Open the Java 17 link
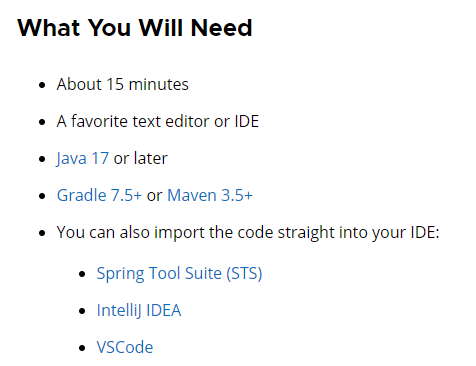This screenshot has width=476, height=366. tap(82, 158)
